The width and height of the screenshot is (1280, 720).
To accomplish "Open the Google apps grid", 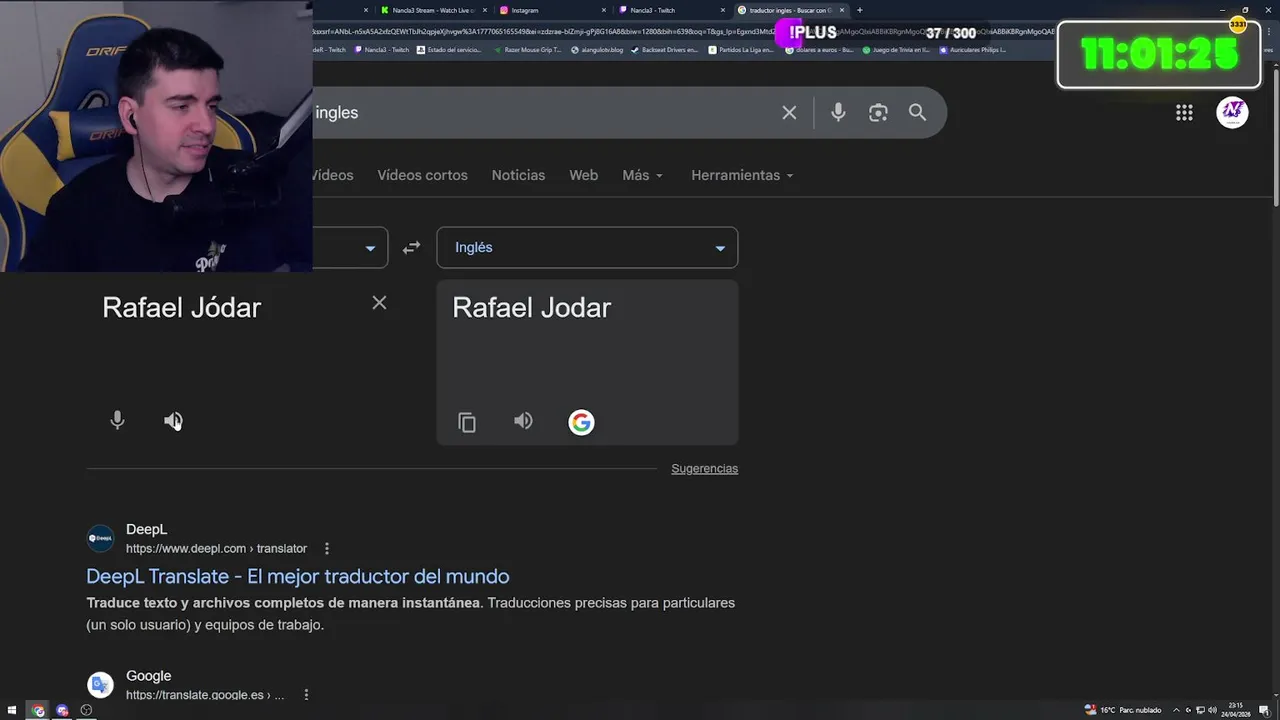I will (1184, 113).
